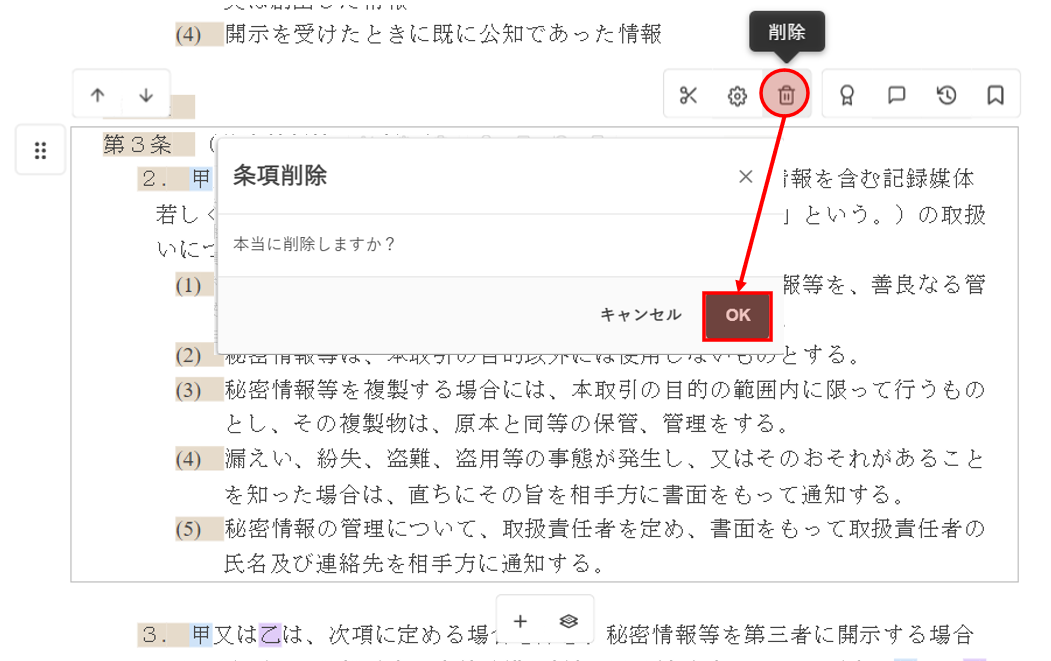
Task: Click the six-dot drag handle
Action: pos(41,151)
